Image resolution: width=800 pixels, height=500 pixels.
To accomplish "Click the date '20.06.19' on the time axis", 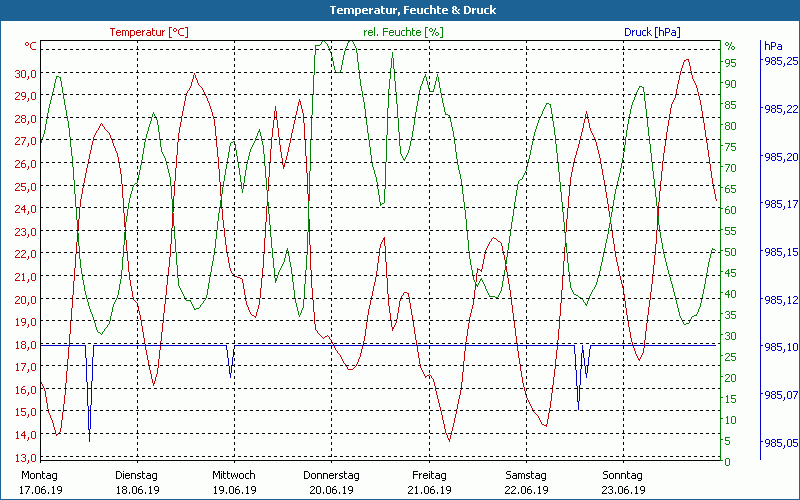I will pyautogui.click(x=331, y=490).
